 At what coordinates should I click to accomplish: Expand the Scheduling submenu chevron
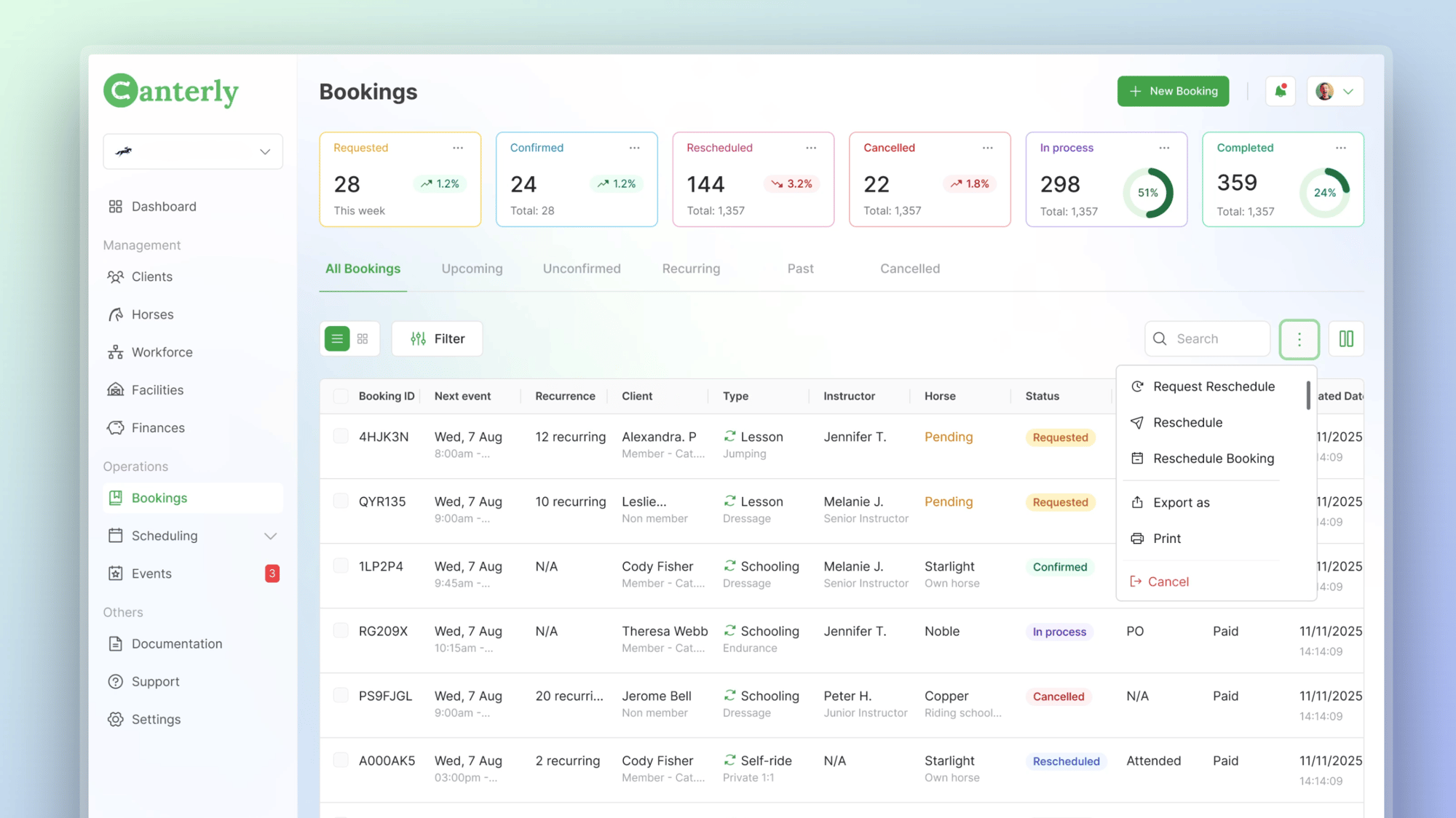coord(270,536)
